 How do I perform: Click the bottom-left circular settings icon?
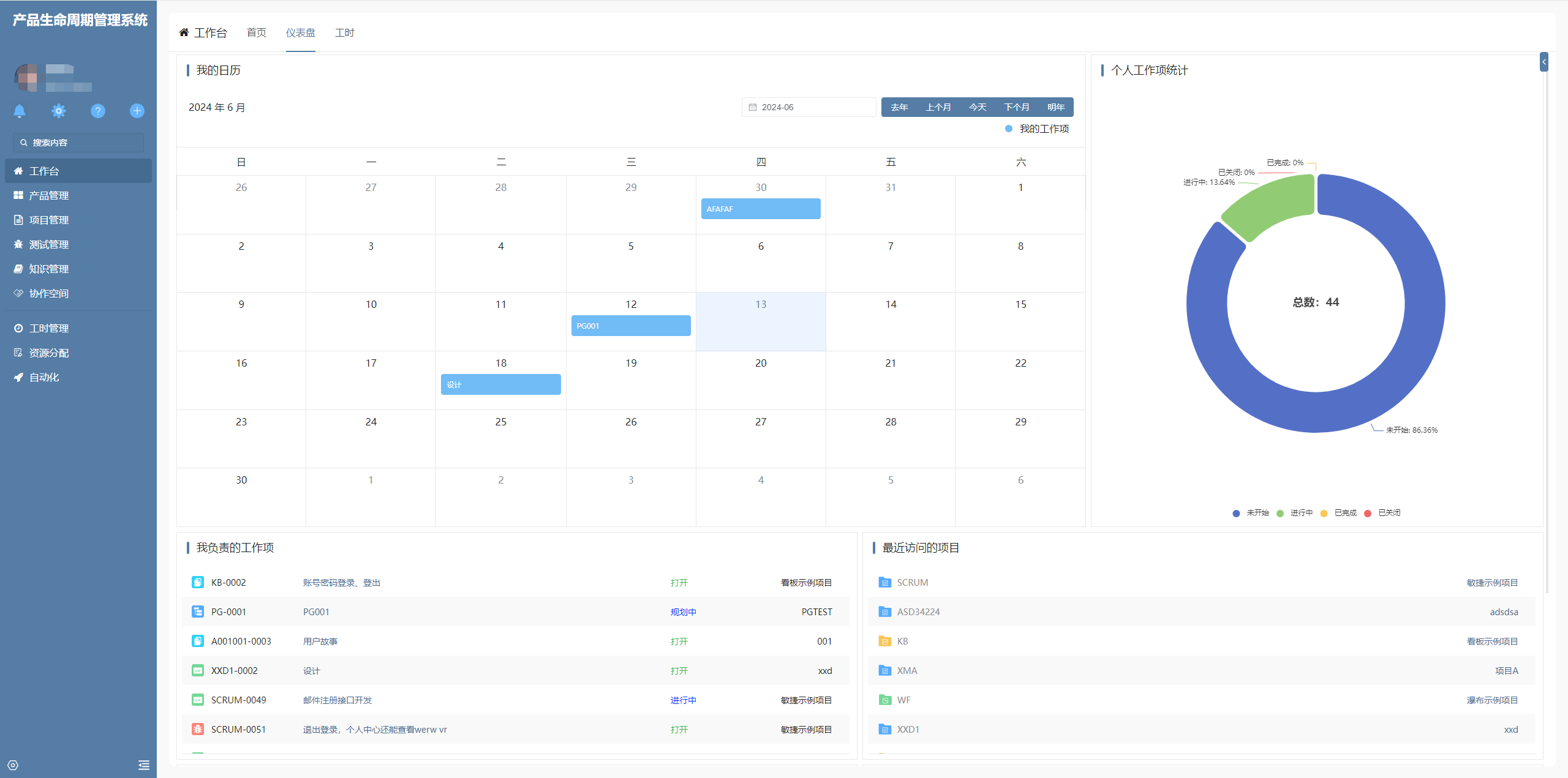pyautogui.click(x=13, y=765)
